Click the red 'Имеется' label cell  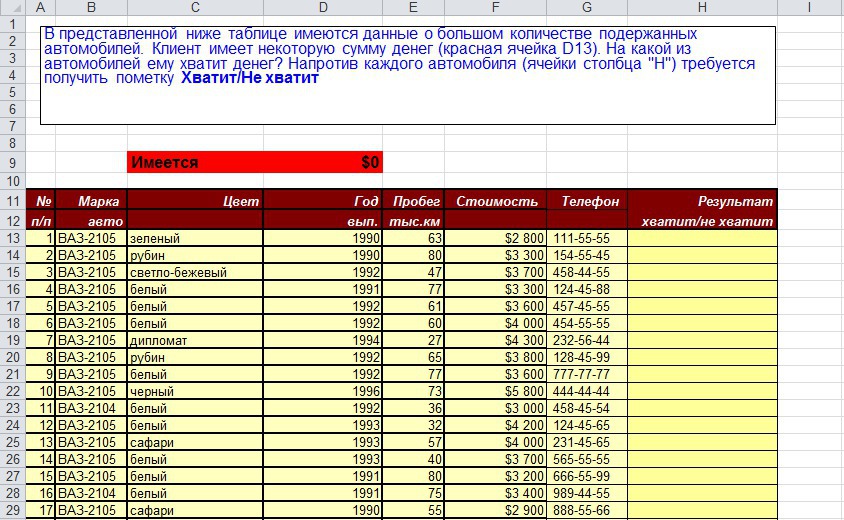coord(195,162)
